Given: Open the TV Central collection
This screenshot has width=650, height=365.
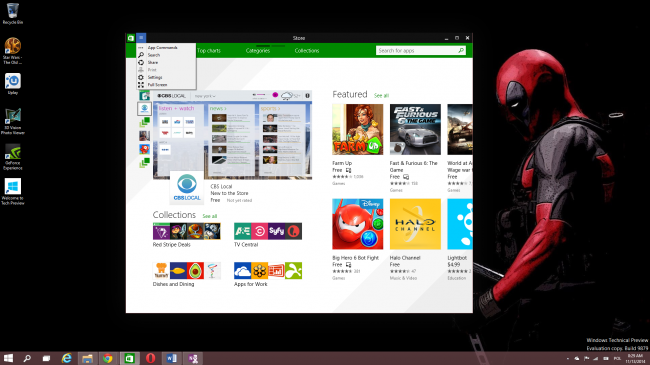Looking at the screenshot, I should (268, 231).
